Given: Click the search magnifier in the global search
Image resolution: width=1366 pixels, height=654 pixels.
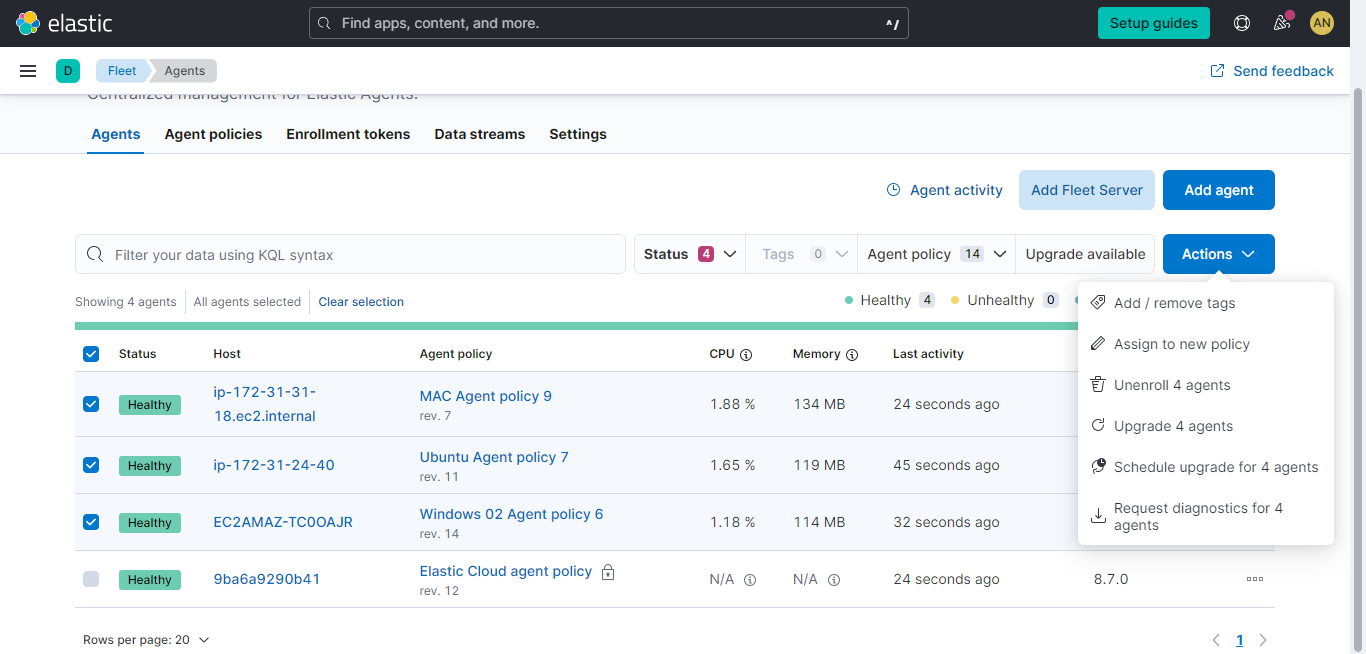Looking at the screenshot, I should tap(324, 23).
